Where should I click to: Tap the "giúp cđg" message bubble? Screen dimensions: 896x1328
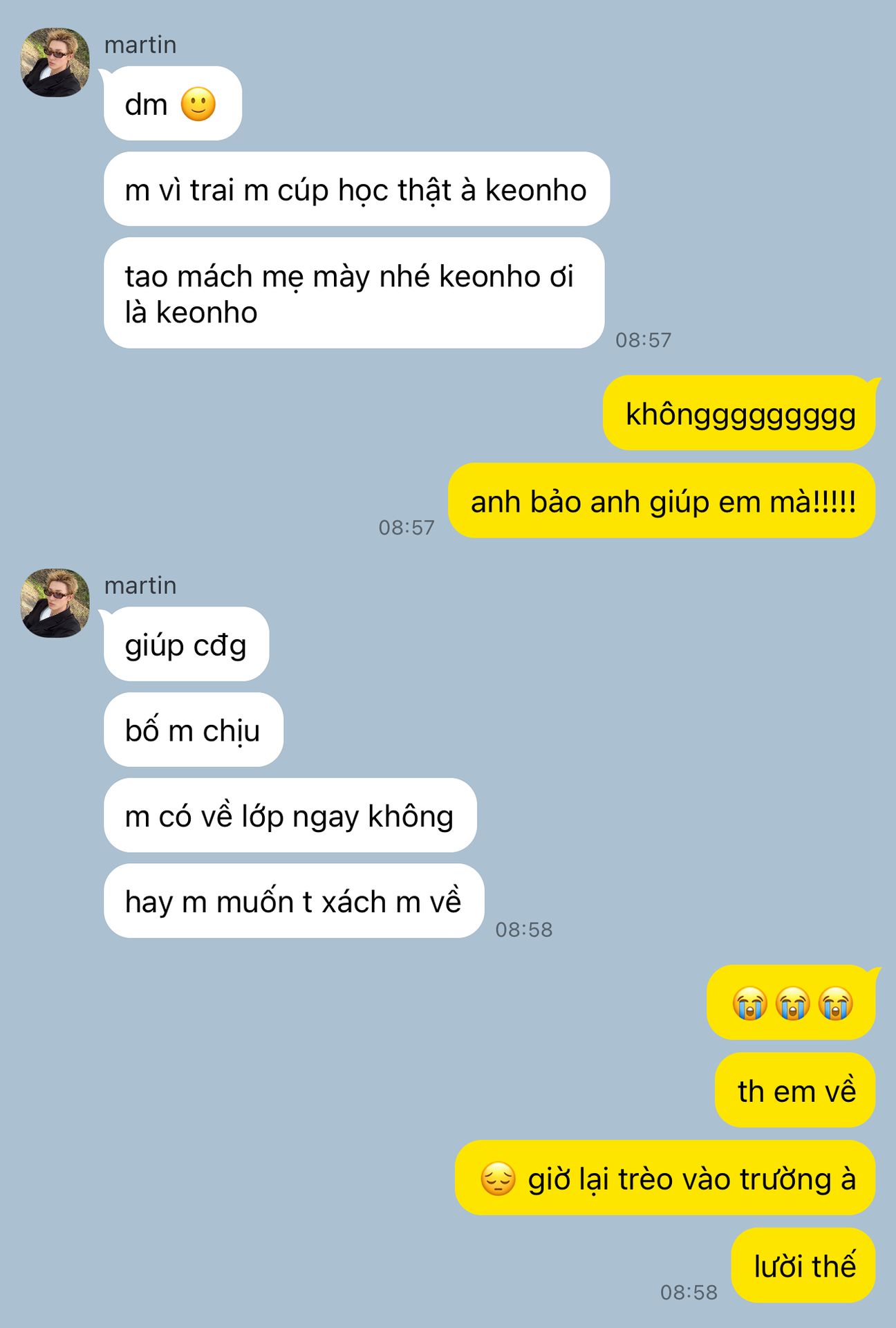click(x=186, y=644)
